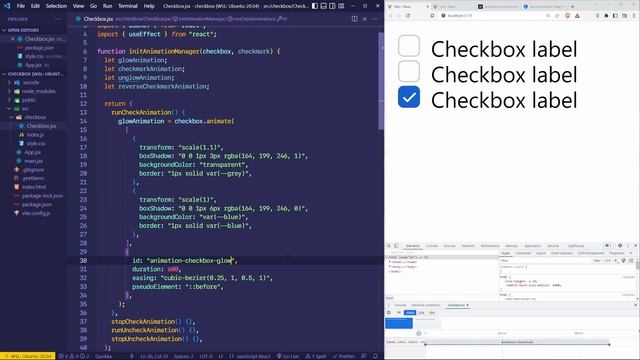Split the editor right
Viewport: 640px width, 360px height.
pos(355,19)
